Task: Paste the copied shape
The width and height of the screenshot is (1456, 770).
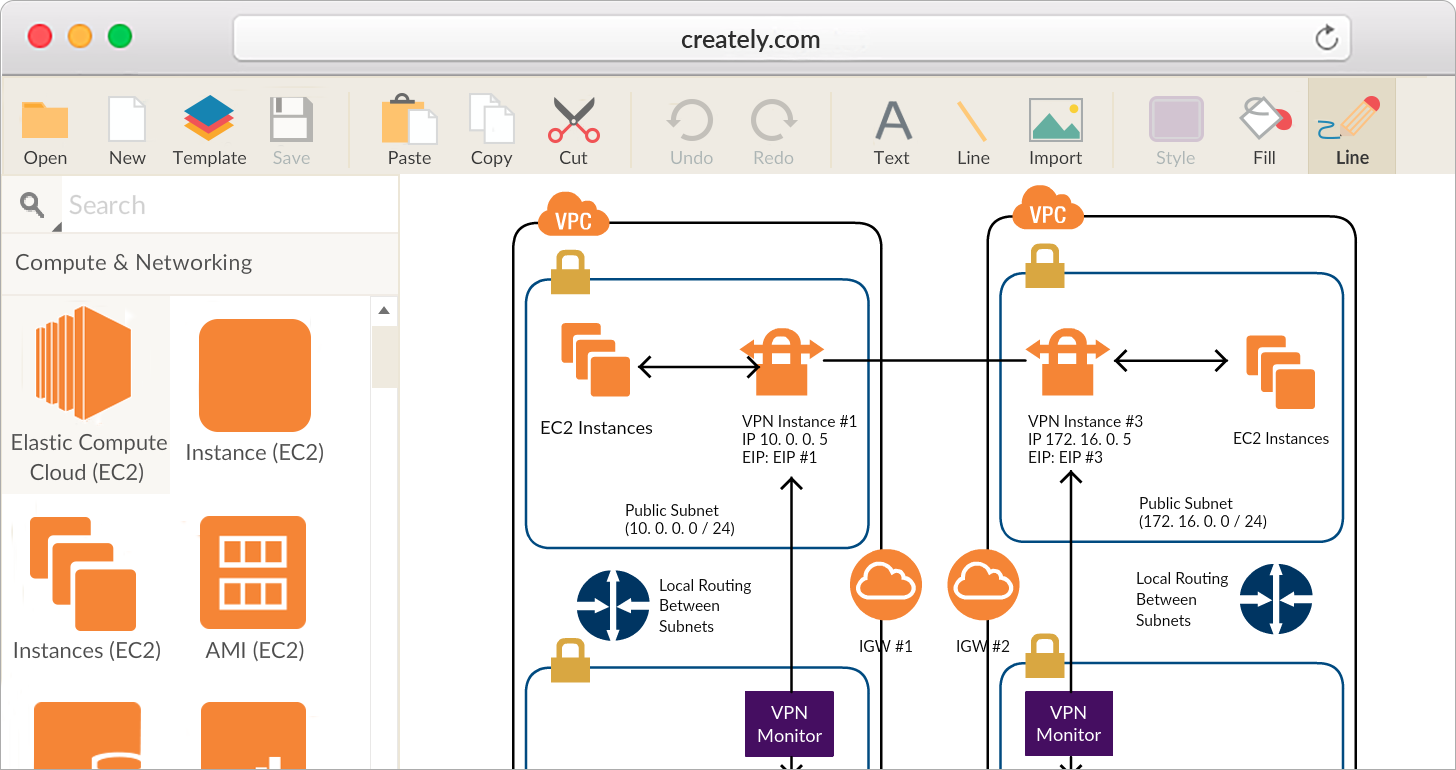Action: pos(409,128)
